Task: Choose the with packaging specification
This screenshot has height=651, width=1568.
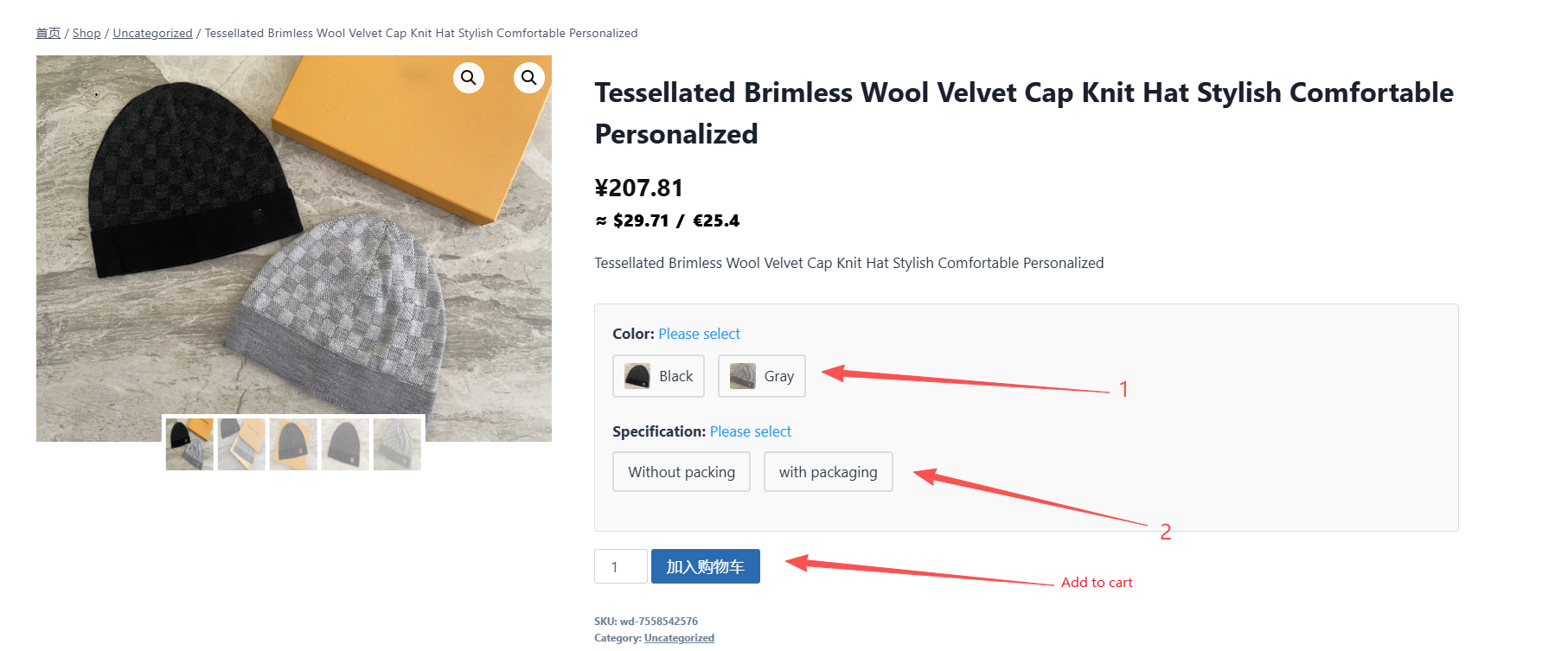Action: tap(828, 472)
